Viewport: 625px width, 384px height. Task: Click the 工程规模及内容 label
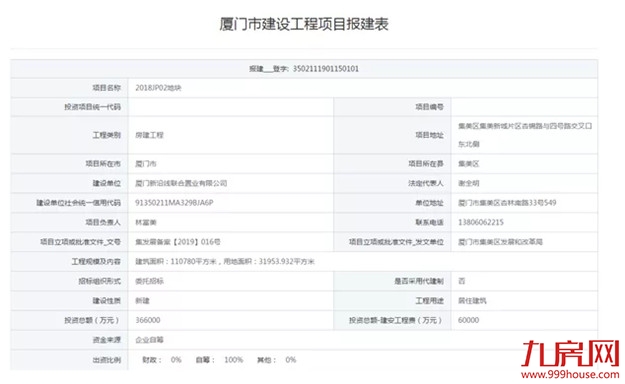click(96, 262)
